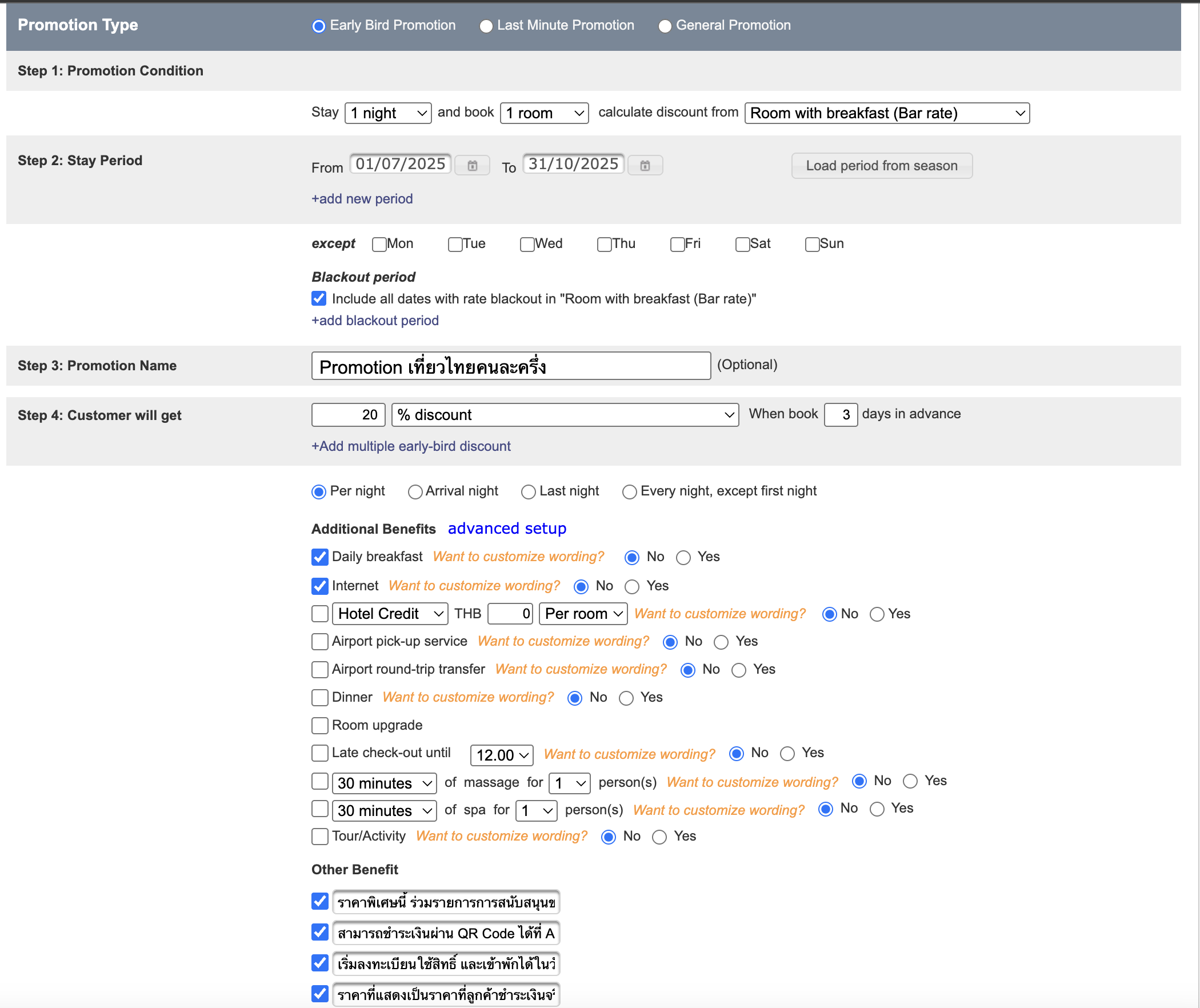Open the advanced setup link
The height and width of the screenshot is (1008, 1200).
(507, 529)
